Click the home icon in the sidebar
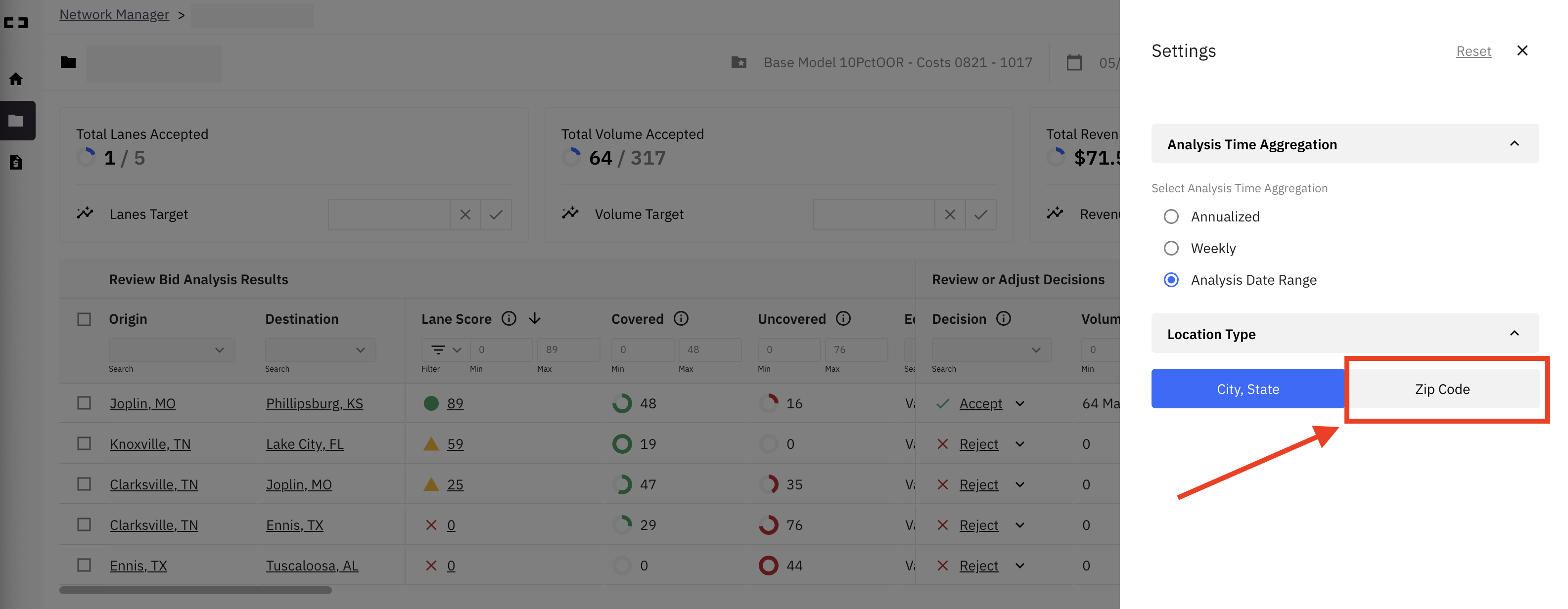Viewport: 1568px width, 609px height. [x=16, y=79]
